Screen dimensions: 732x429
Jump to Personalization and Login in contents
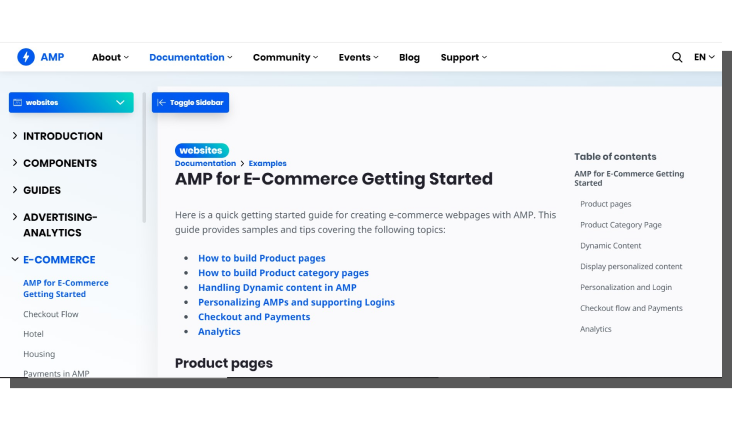[x=626, y=288]
